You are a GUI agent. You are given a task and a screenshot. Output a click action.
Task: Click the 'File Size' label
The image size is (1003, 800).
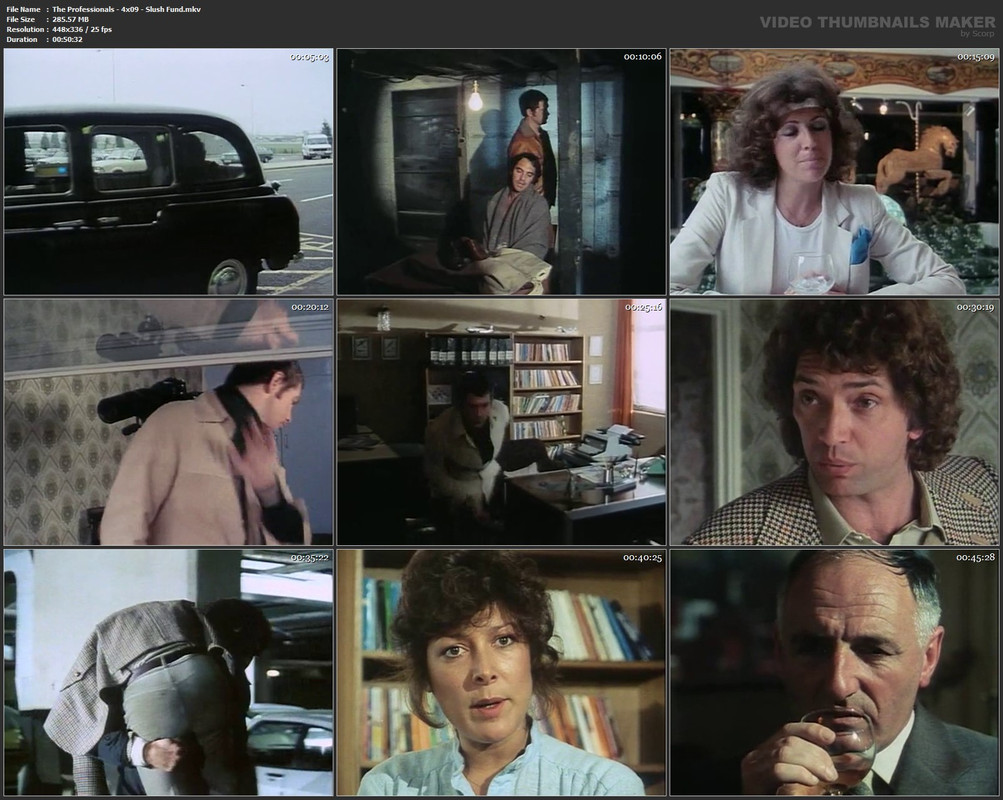click(20, 20)
